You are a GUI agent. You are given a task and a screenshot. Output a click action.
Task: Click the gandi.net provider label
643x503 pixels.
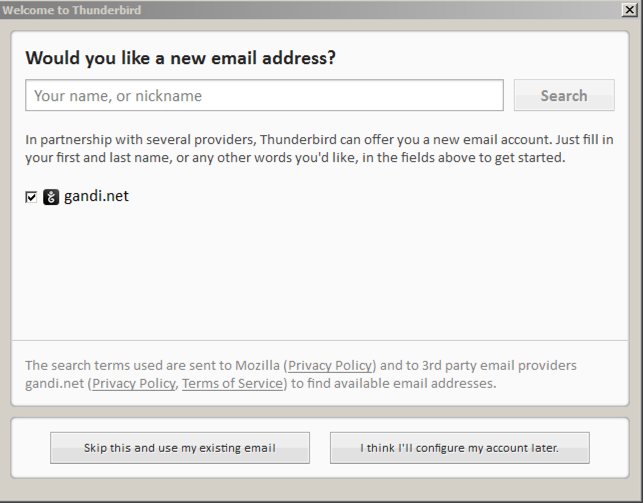[x=96, y=196]
